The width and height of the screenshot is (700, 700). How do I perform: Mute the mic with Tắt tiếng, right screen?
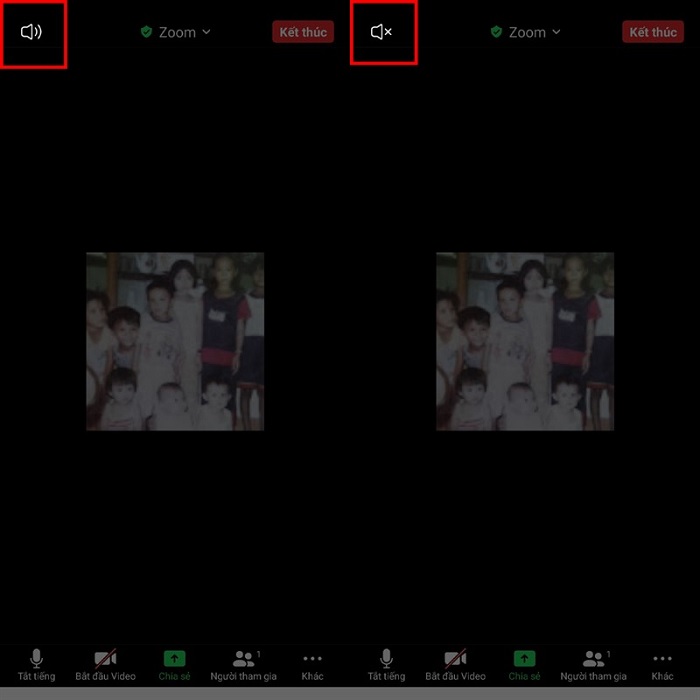tap(386, 664)
